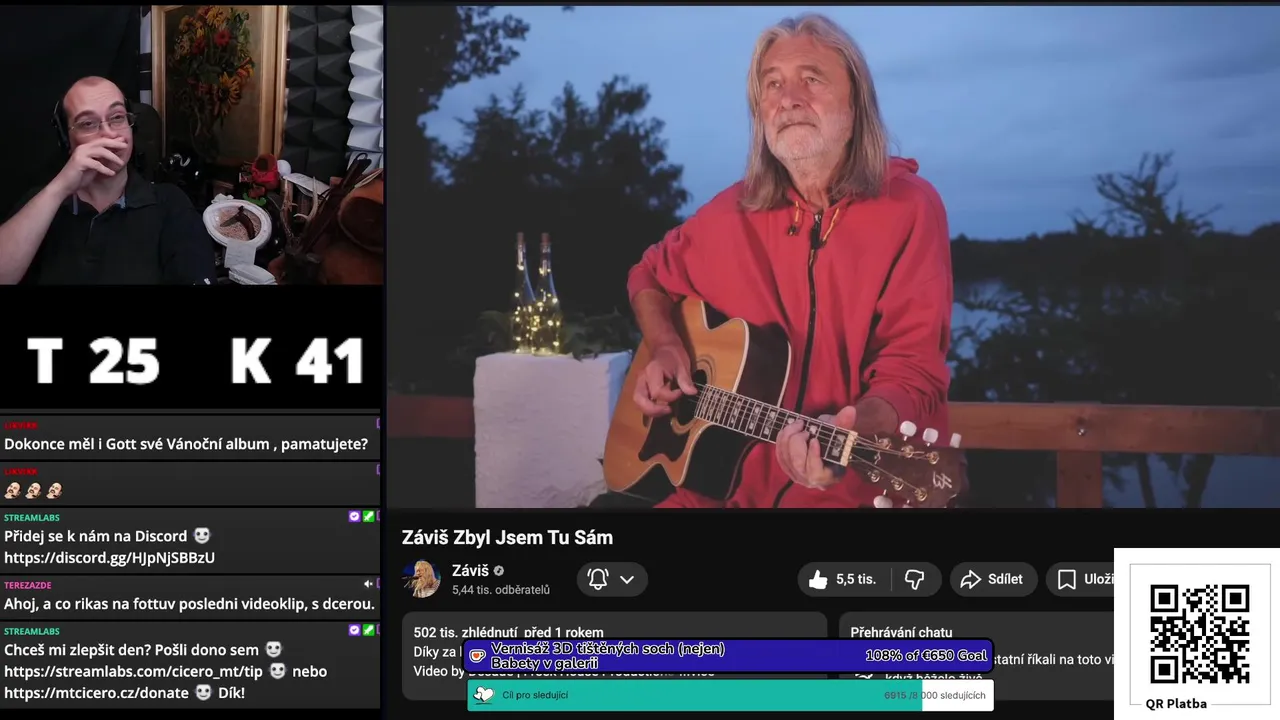Expand the notification options chevron
Screen dimensions: 1280x720
(627, 579)
